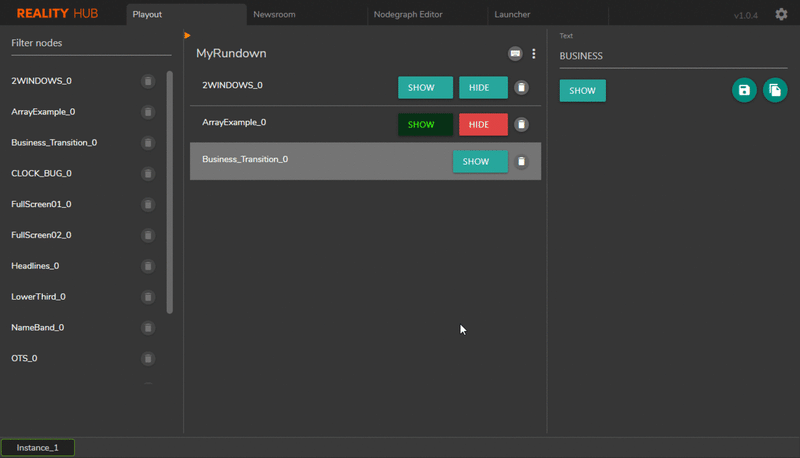Click the v1.0.4 version label
800x458 pixels.
(745, 15)
